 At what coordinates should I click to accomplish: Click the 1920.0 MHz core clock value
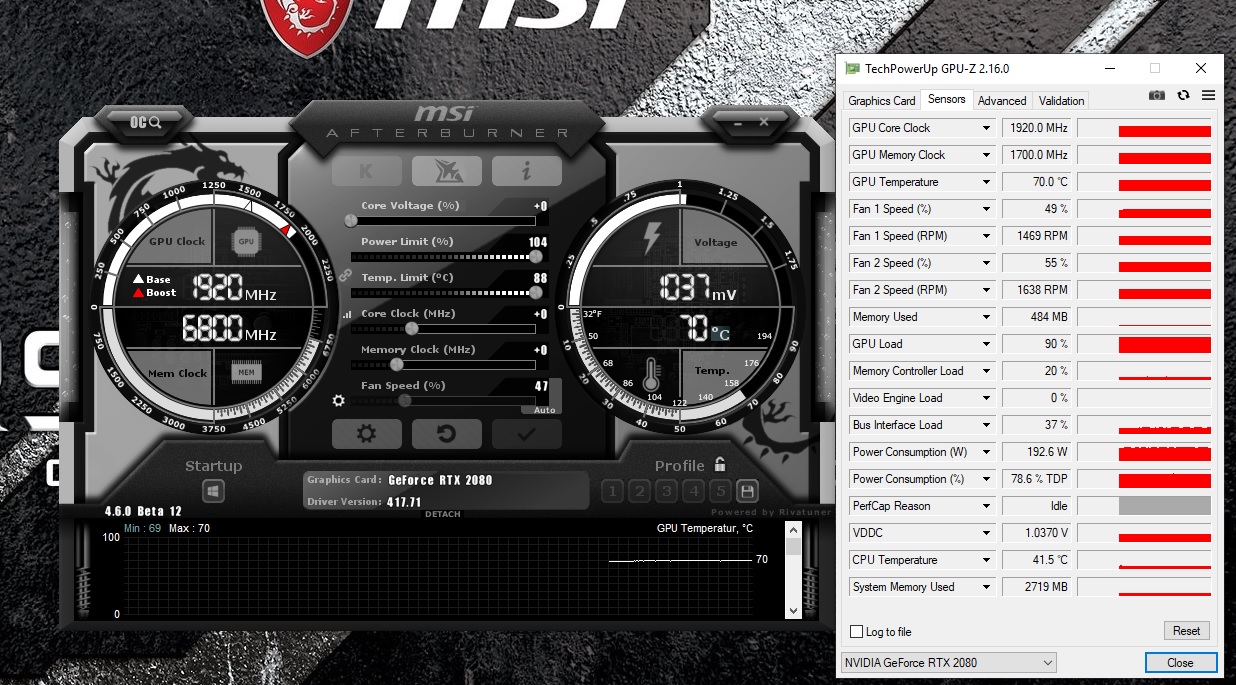[1038, 128]
